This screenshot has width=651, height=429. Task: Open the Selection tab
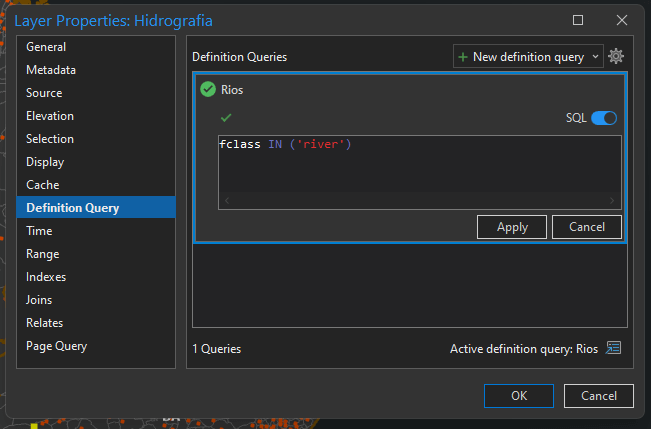(50, 139)
